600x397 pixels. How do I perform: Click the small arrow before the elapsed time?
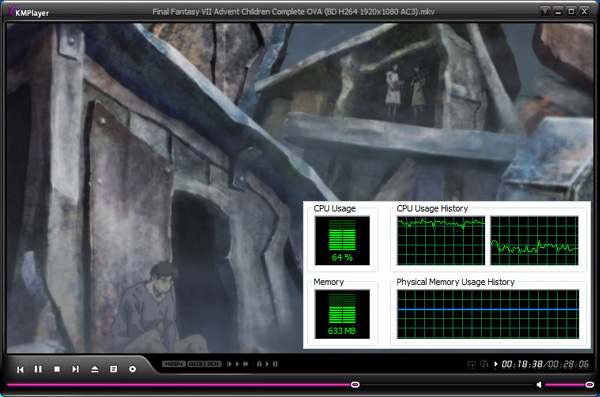(x=496, y=364)
